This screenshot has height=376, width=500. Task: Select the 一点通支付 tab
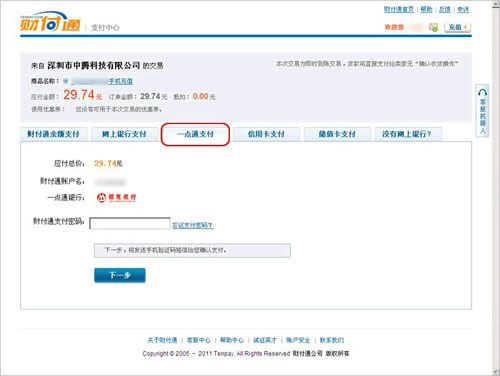[x=195, y=134]
